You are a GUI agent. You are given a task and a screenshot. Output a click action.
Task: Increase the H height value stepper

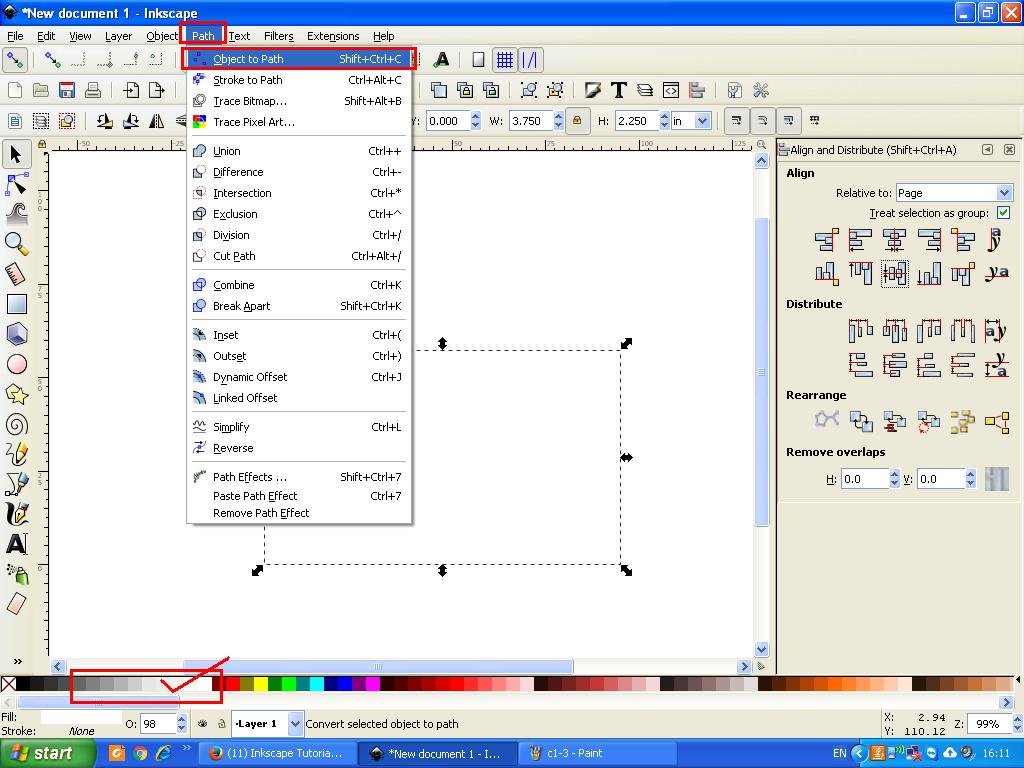(664, 116)
